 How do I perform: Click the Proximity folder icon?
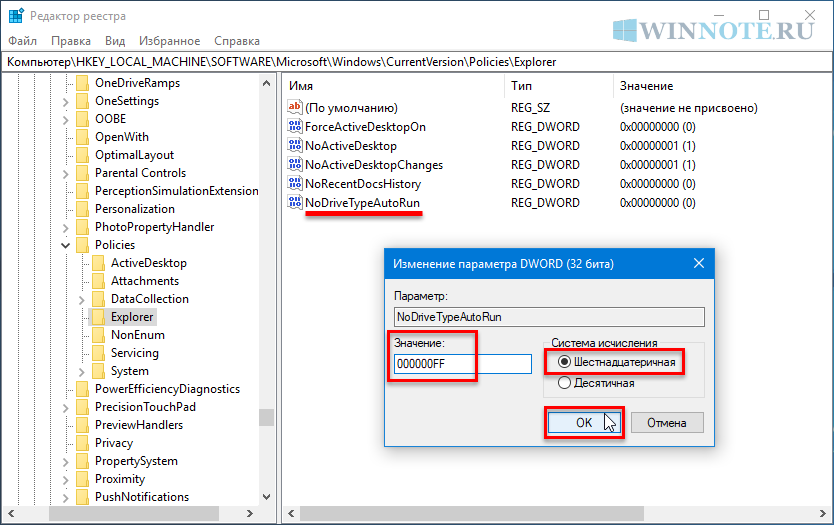coord(82,479)
